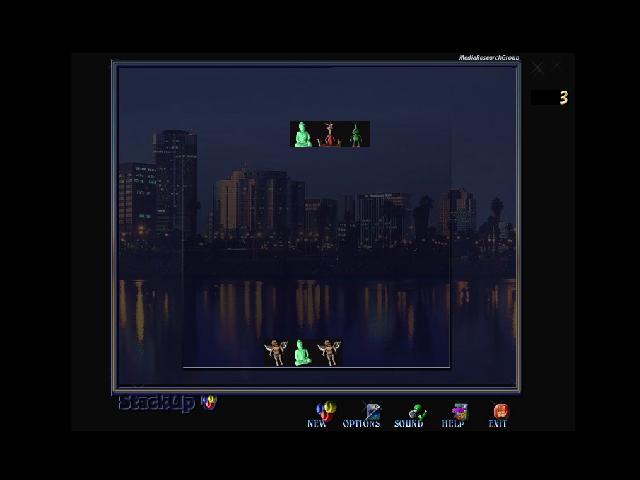Start a new game with NEW button

[322, 414]
